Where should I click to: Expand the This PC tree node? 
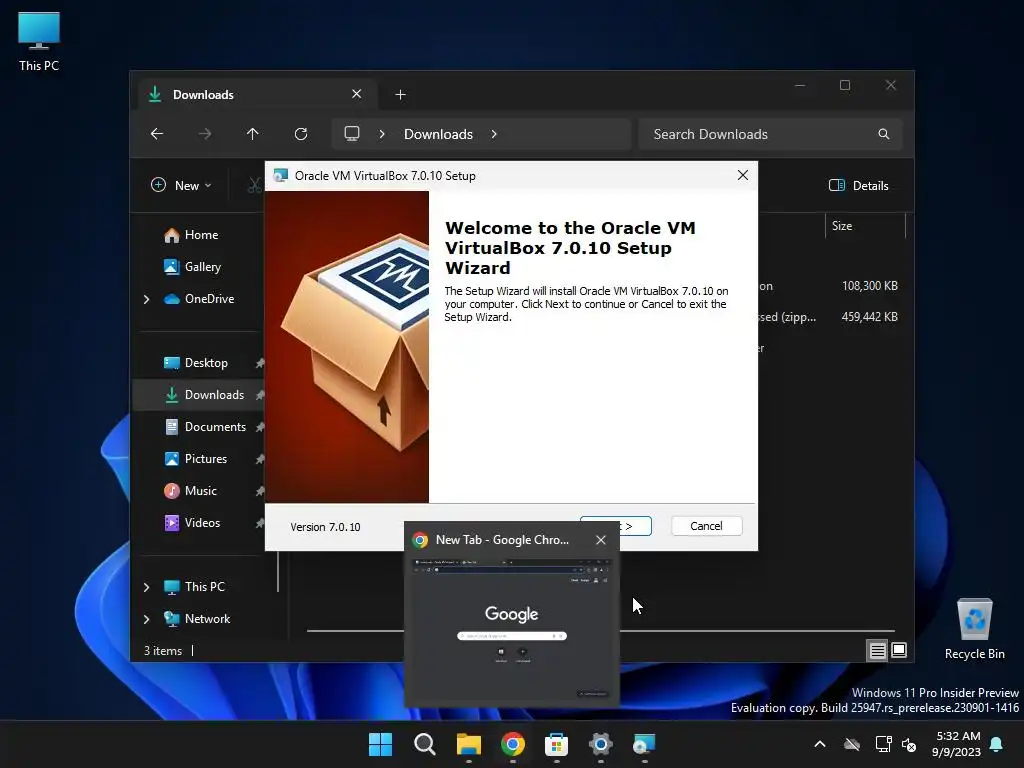pyautogui.click(x=146, y=587)
